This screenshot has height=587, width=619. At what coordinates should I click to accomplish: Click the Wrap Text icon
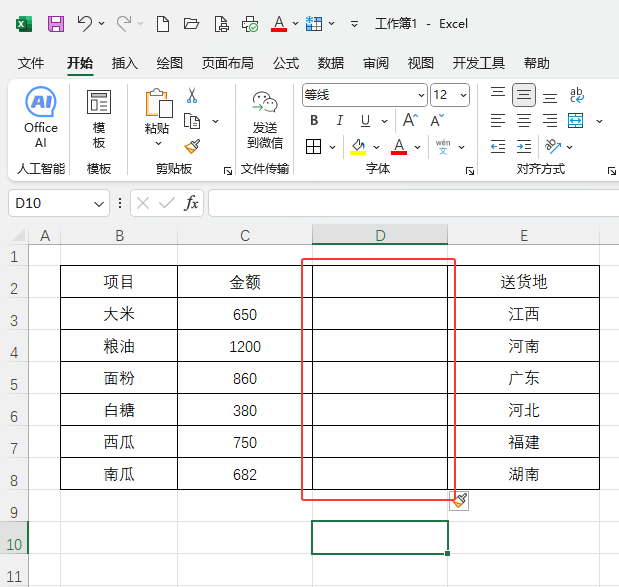tap(576, 95)
